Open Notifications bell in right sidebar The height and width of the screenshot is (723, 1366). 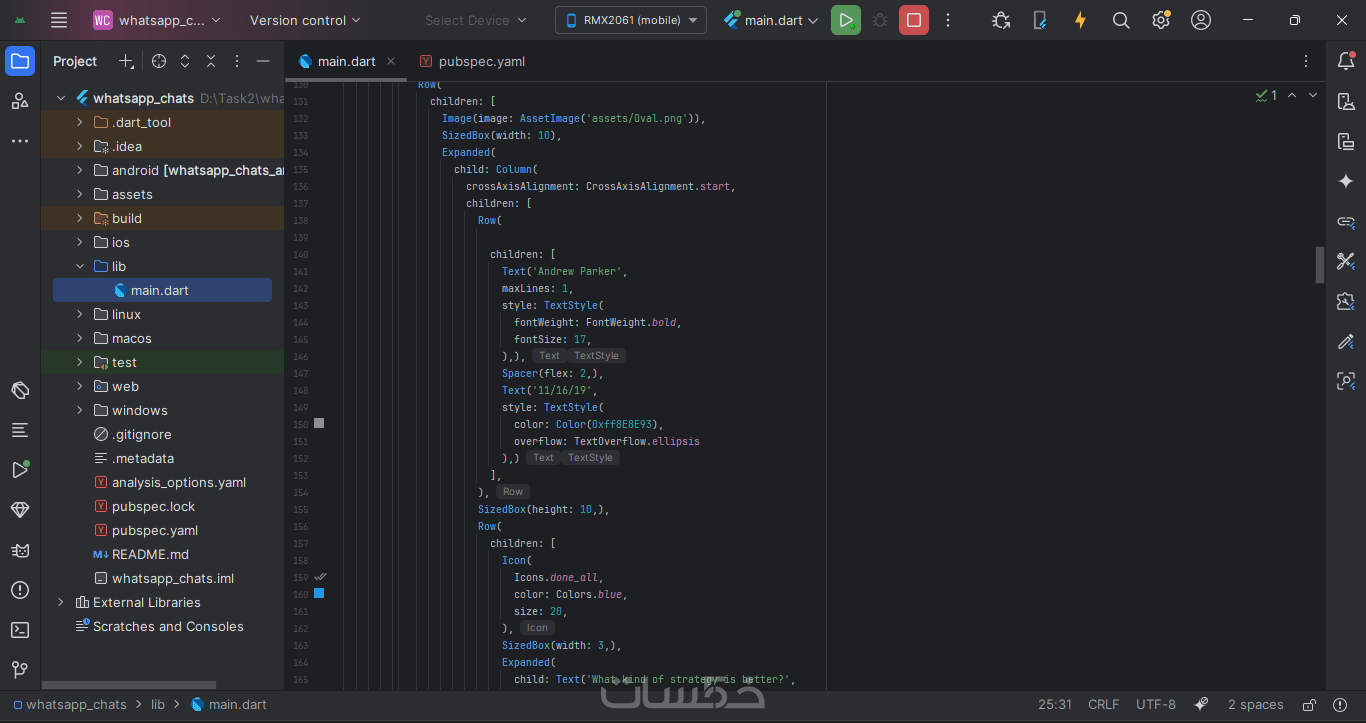pos(1345,62)
